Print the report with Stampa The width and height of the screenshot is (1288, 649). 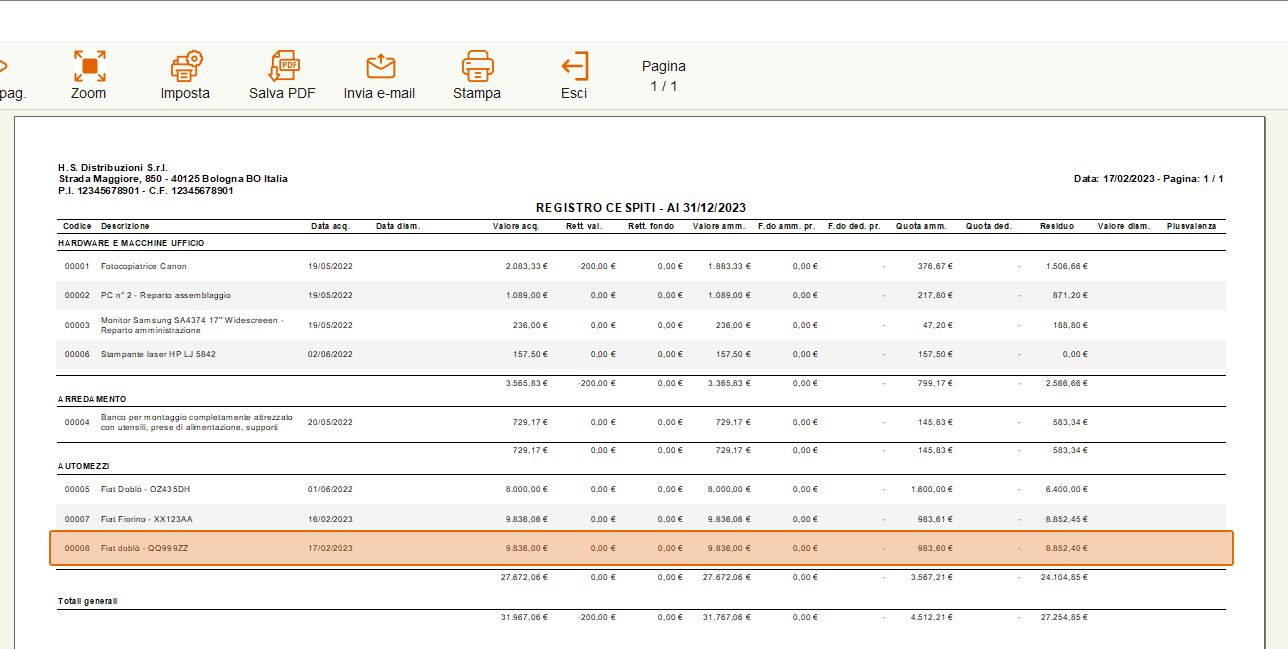477,76
